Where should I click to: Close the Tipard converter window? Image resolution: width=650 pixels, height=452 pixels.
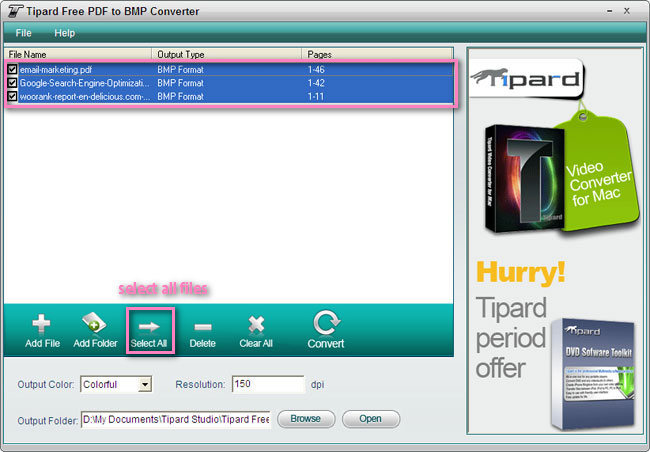(627, 11)
